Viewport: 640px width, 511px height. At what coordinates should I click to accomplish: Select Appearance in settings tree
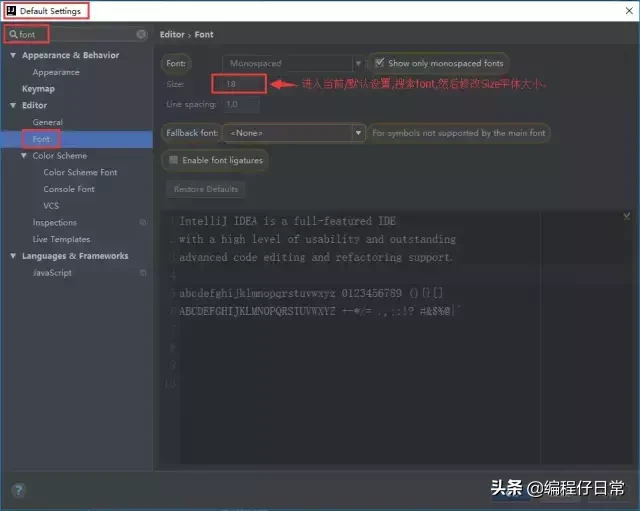(x=56, y=72)
